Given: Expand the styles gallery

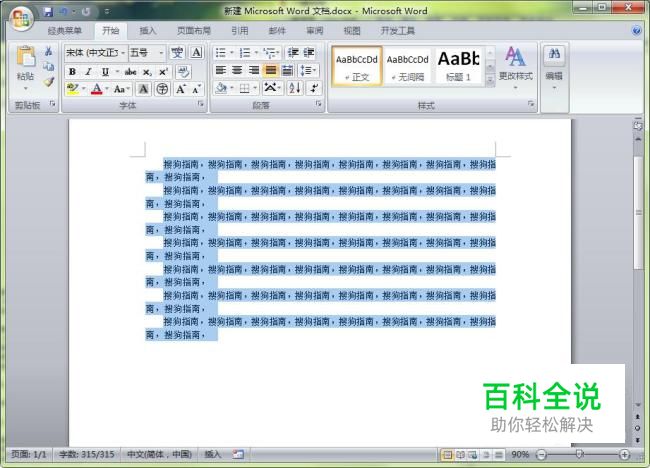Looking at the screenshot, I should pyautogui.click(x=490, y=81).
